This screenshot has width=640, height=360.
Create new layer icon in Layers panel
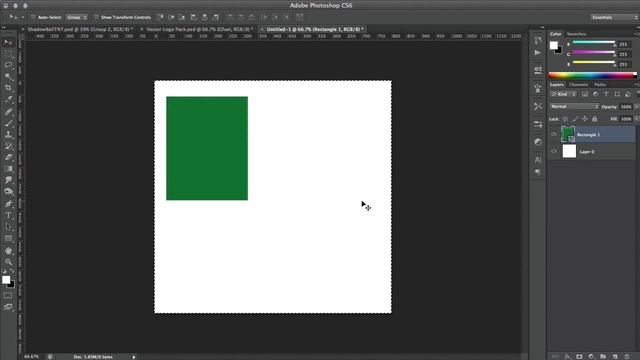coord(615,356)
